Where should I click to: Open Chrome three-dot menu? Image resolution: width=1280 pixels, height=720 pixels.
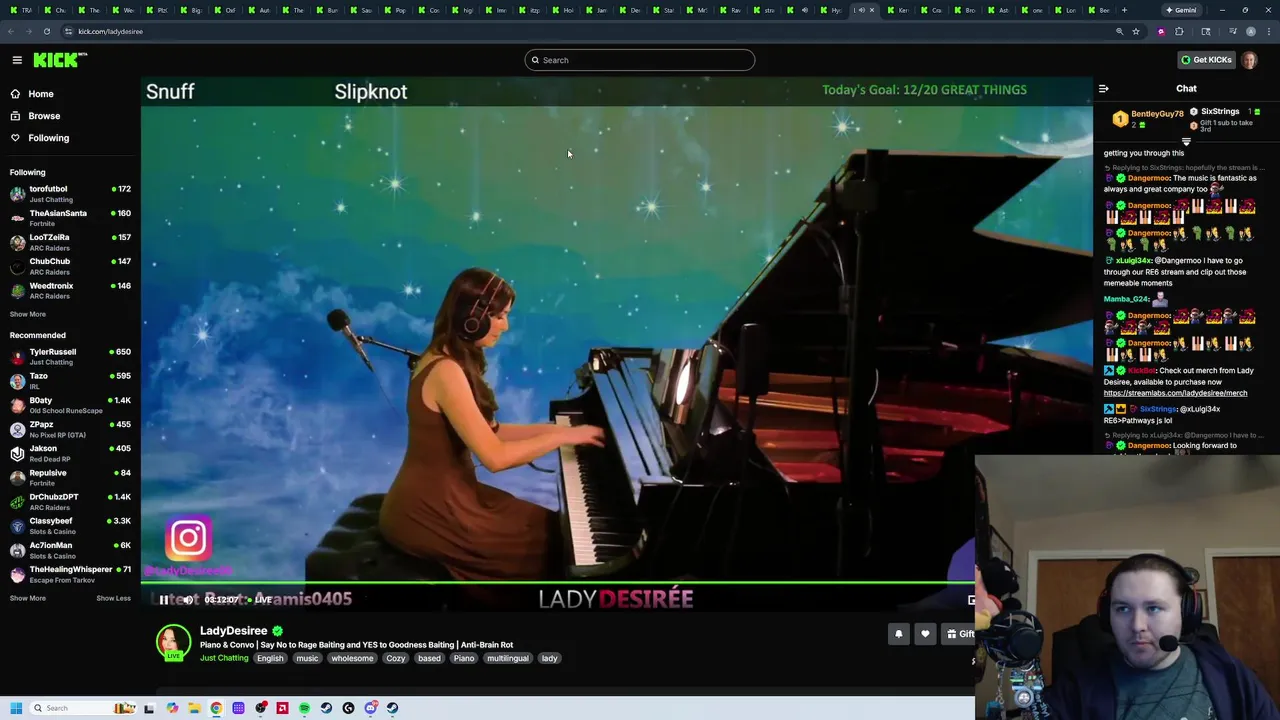click(x=1269, y=31)
